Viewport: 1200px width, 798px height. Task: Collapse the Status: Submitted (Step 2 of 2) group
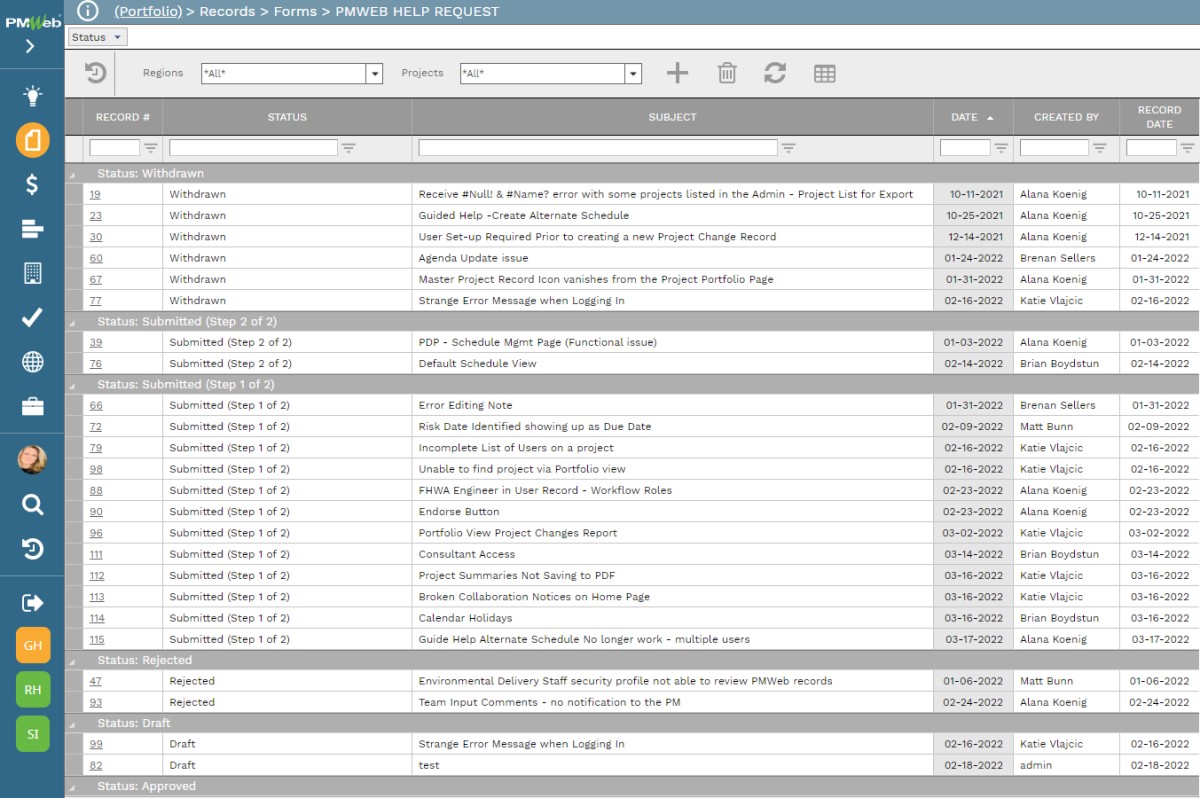point(72,323)
